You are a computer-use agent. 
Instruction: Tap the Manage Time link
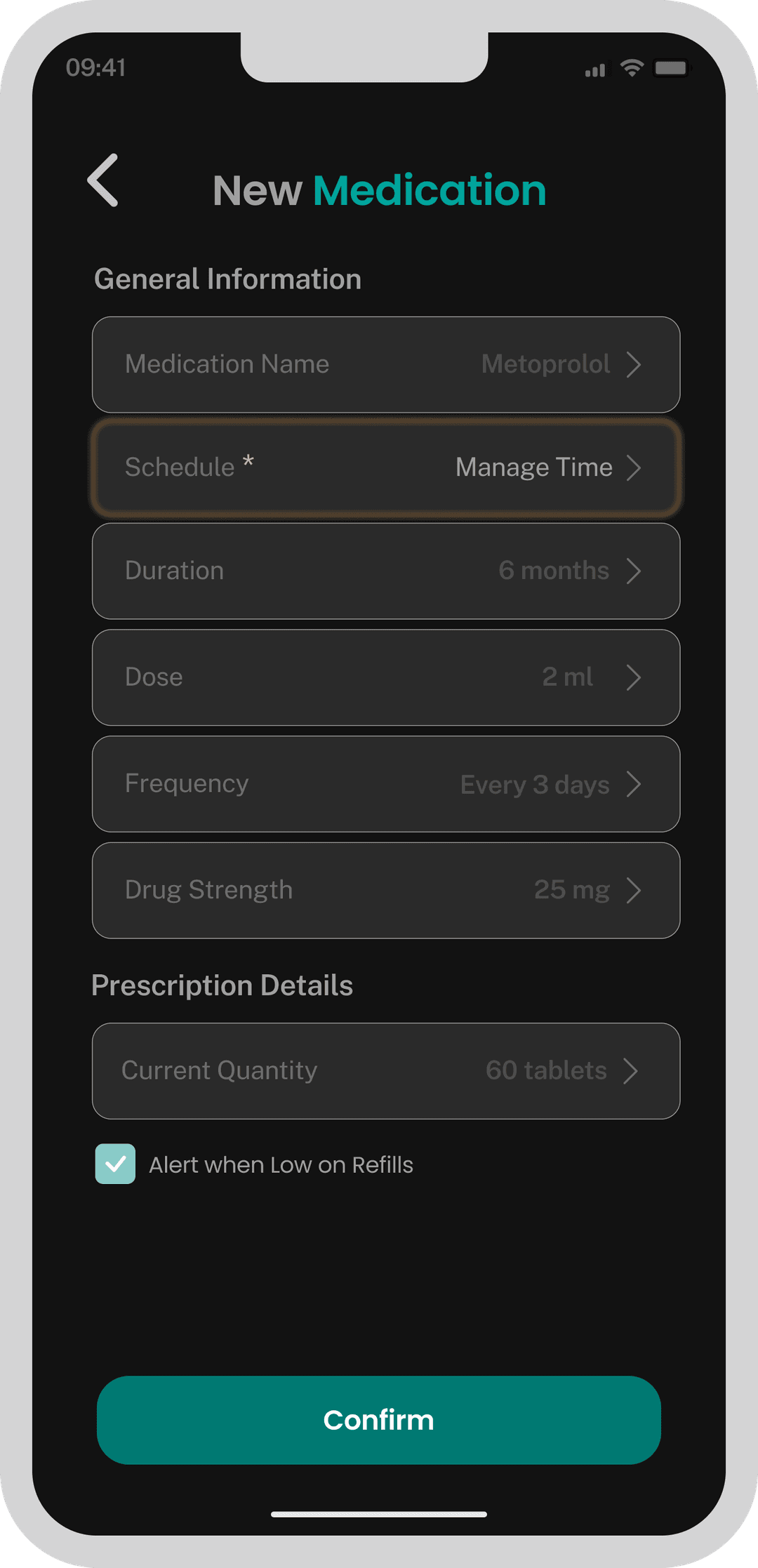click(x=533, y=467)
